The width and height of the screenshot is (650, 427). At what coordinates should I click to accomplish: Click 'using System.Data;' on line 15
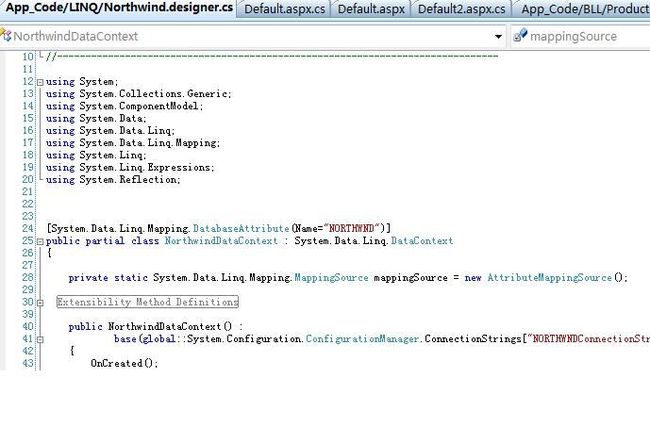[96, 119]
